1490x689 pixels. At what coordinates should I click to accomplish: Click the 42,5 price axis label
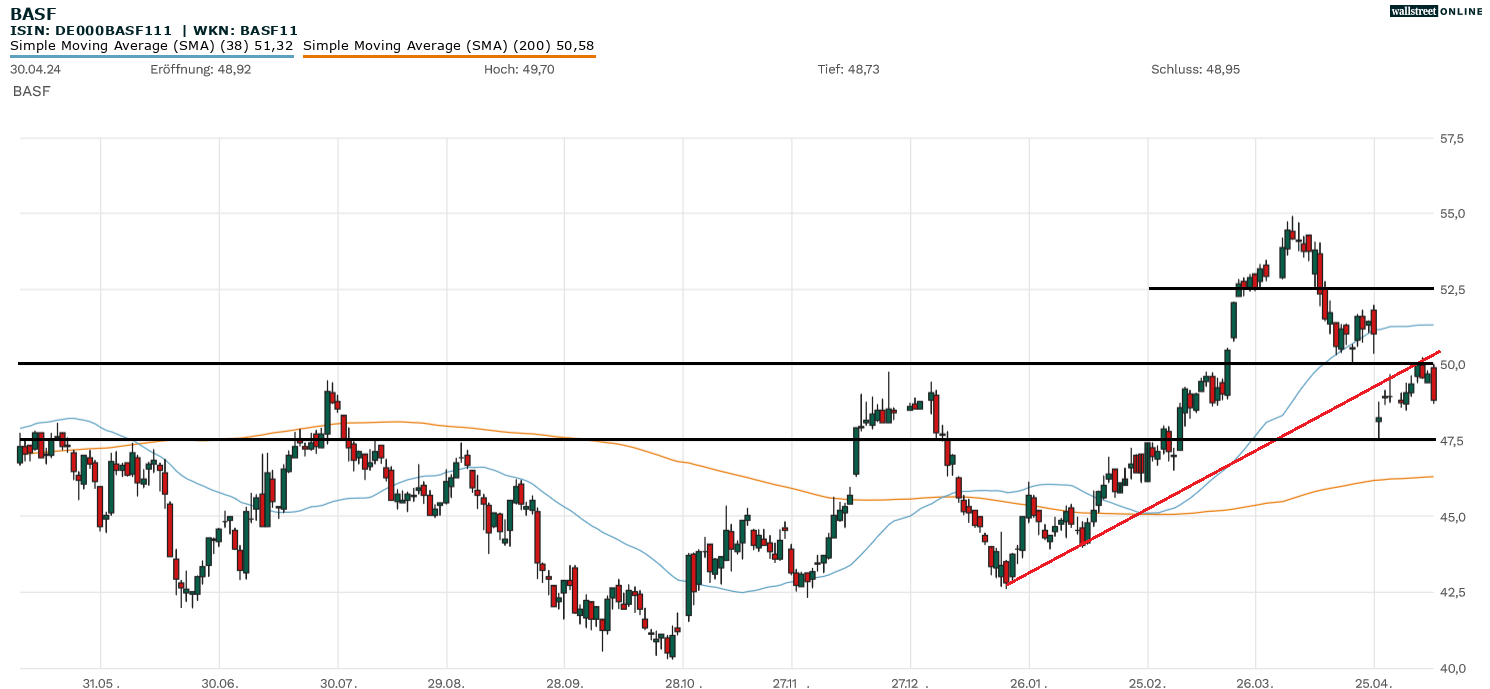tap(1452, 592)
